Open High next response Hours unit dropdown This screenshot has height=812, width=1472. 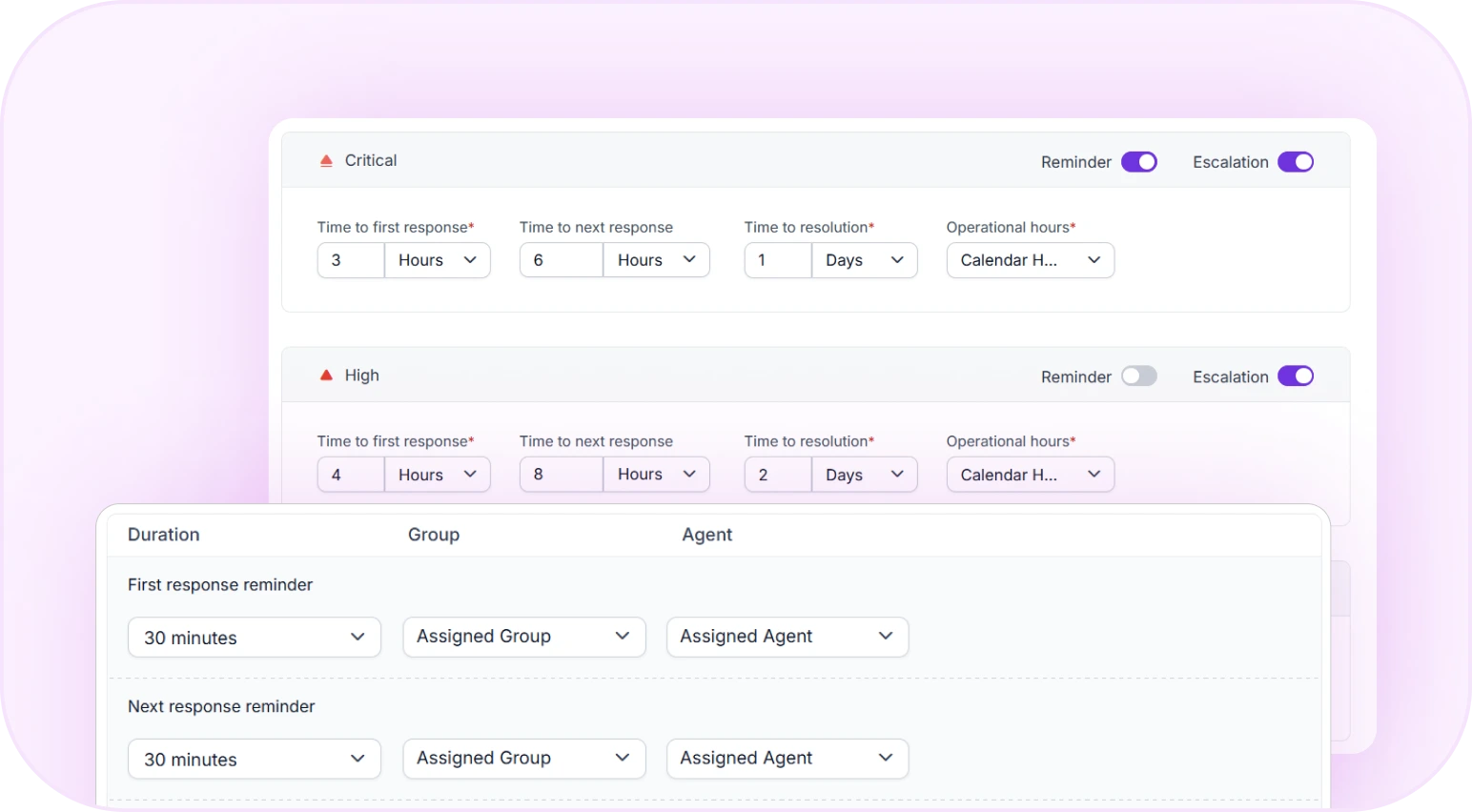coord(657,475)
